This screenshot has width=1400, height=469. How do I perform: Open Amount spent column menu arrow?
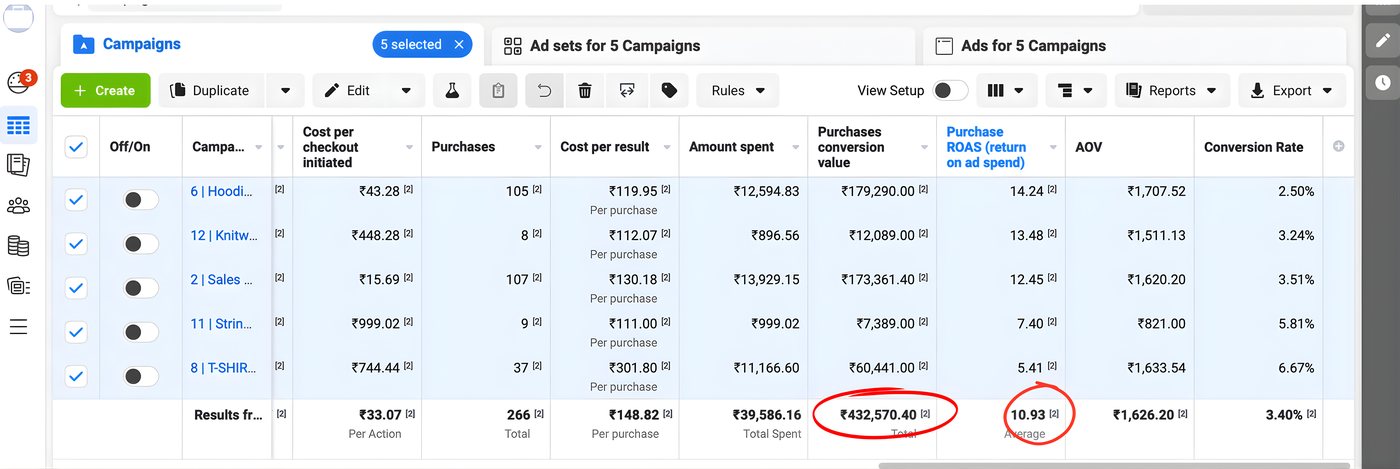point(797,147)
